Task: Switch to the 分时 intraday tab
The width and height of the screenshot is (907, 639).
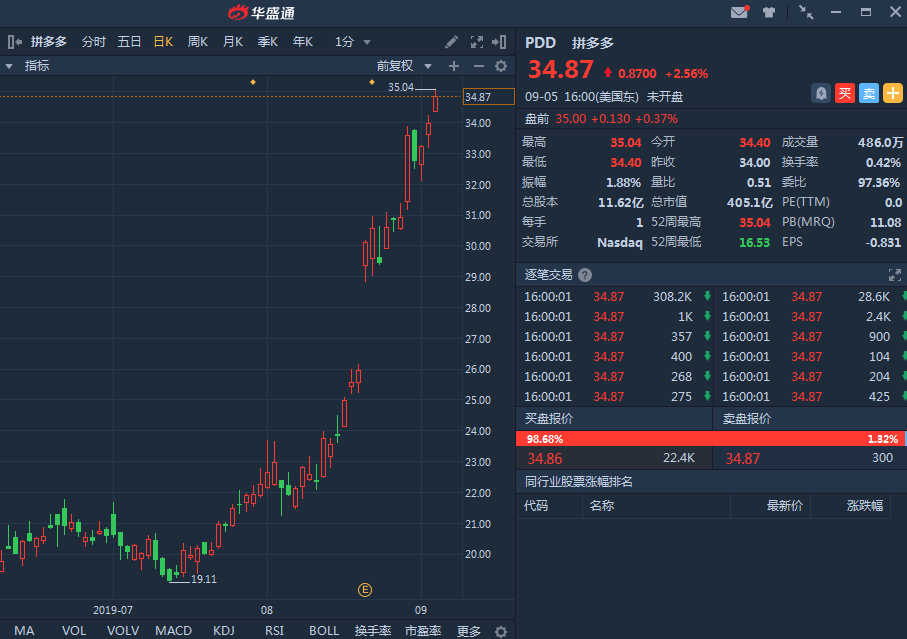Action: tap(93, 42)
